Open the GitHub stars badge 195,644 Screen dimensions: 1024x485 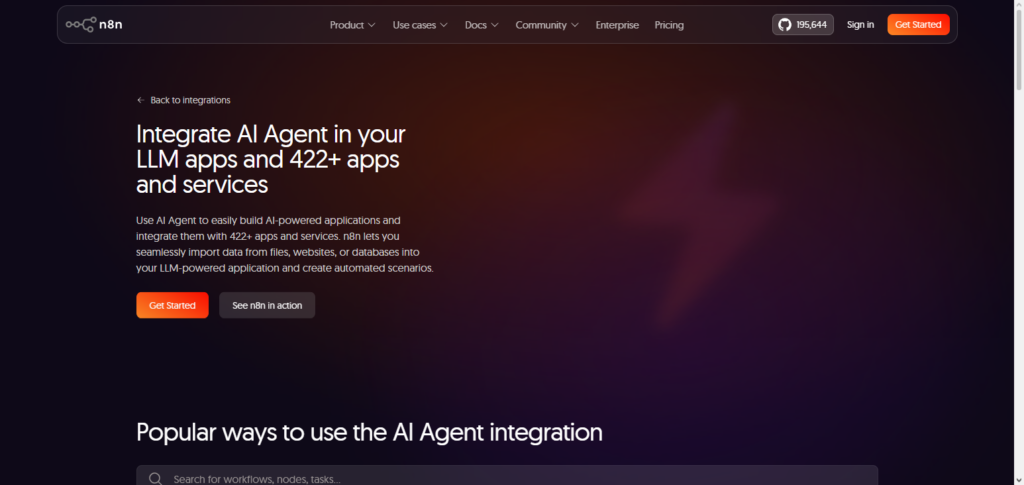803,25
